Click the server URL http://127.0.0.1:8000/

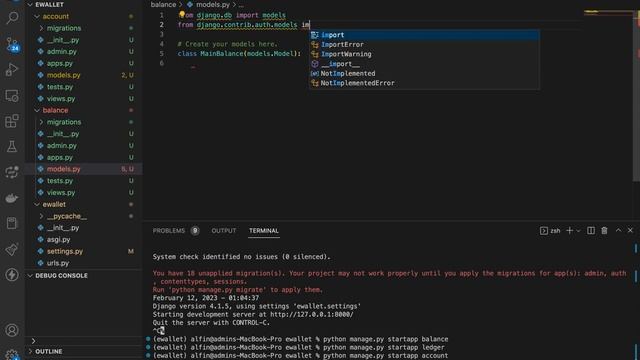(311, 314)
